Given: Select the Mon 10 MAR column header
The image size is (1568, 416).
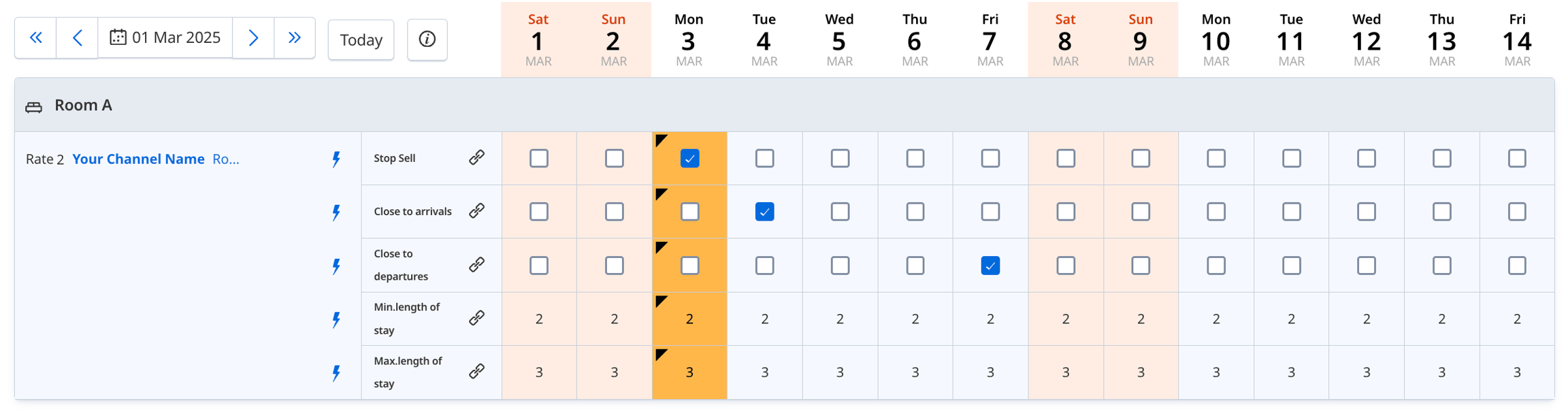Looking at the screenshot, I should pos(1215,39).
